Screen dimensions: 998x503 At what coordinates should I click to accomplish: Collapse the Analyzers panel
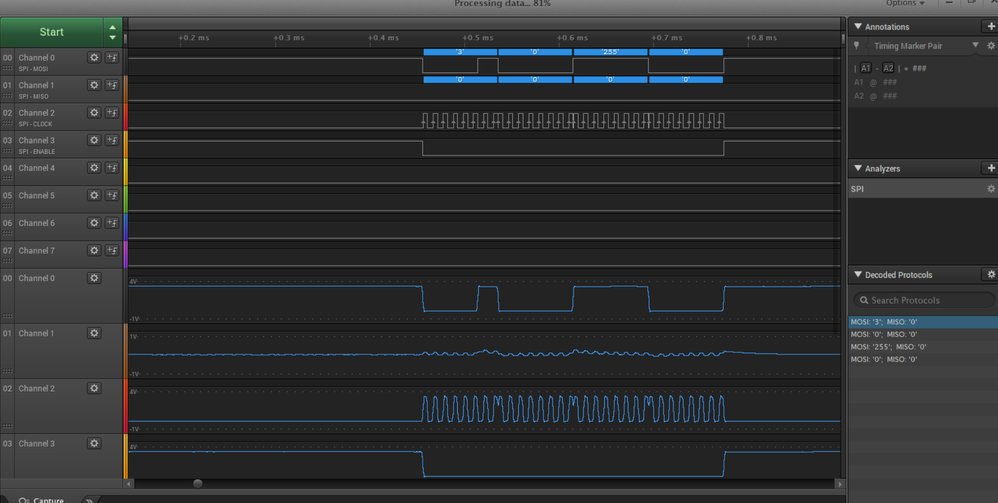pos(857,168)
